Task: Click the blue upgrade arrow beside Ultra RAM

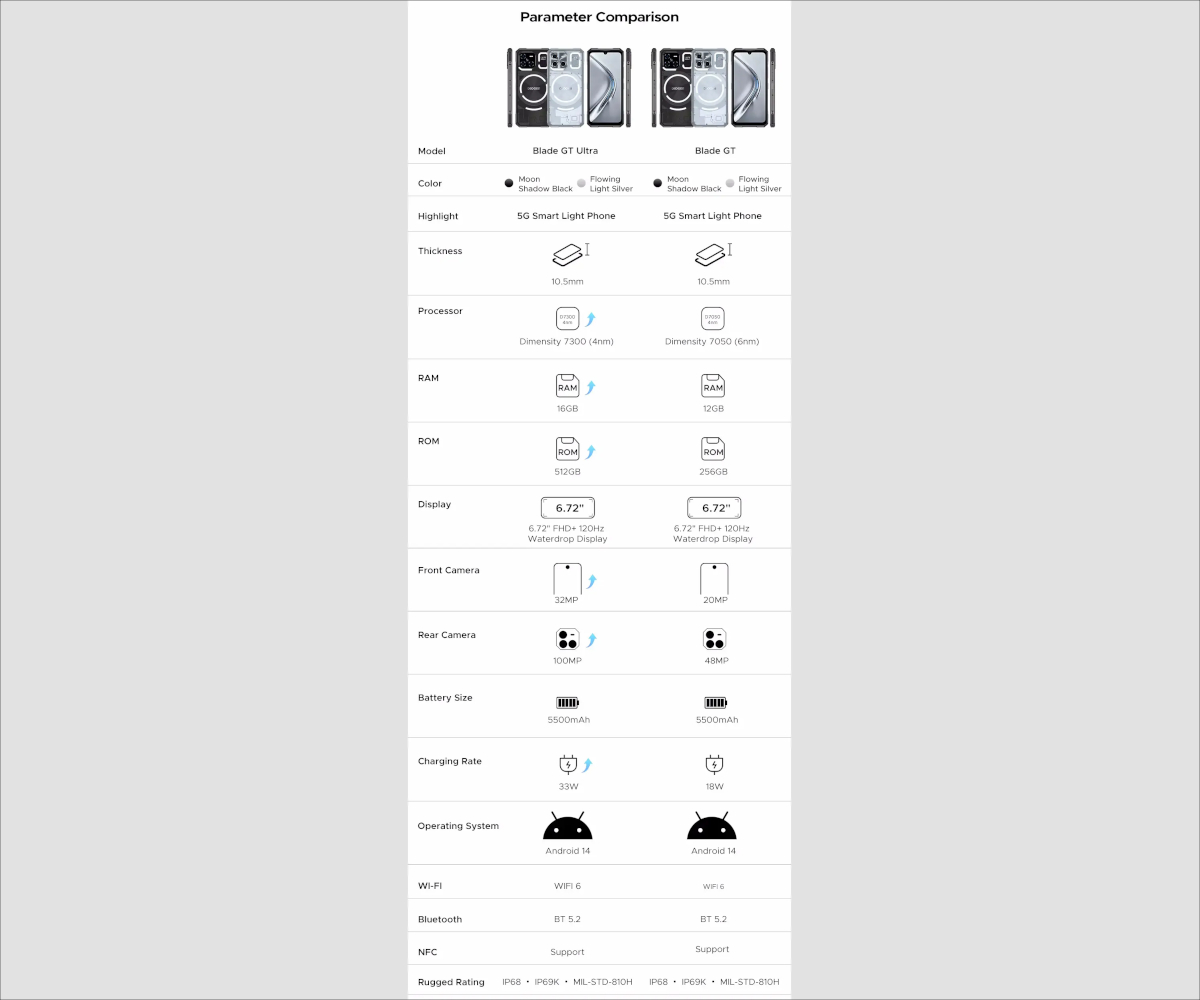Action: pyautogui.click(x=590, y=387)
